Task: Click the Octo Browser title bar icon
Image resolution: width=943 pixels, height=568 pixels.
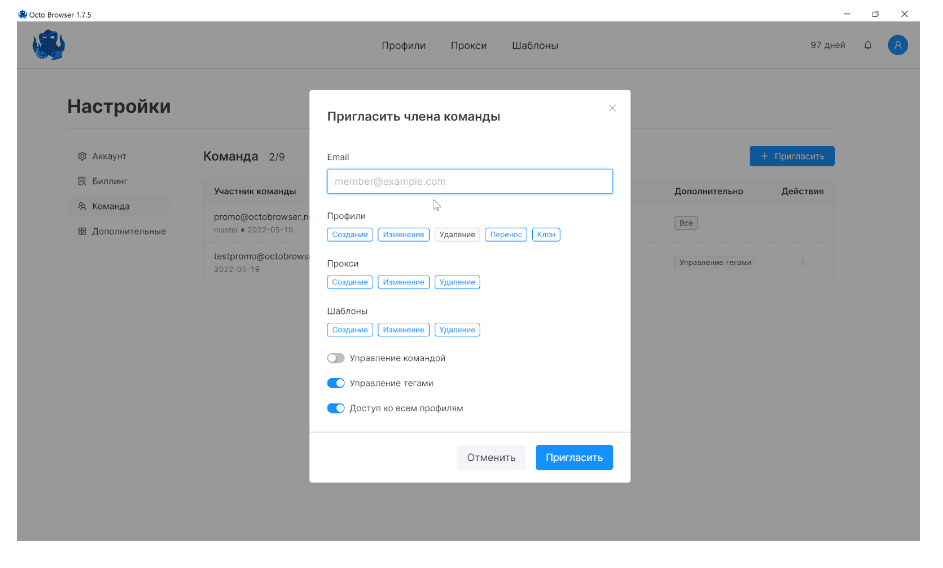Action: (22, 14)
